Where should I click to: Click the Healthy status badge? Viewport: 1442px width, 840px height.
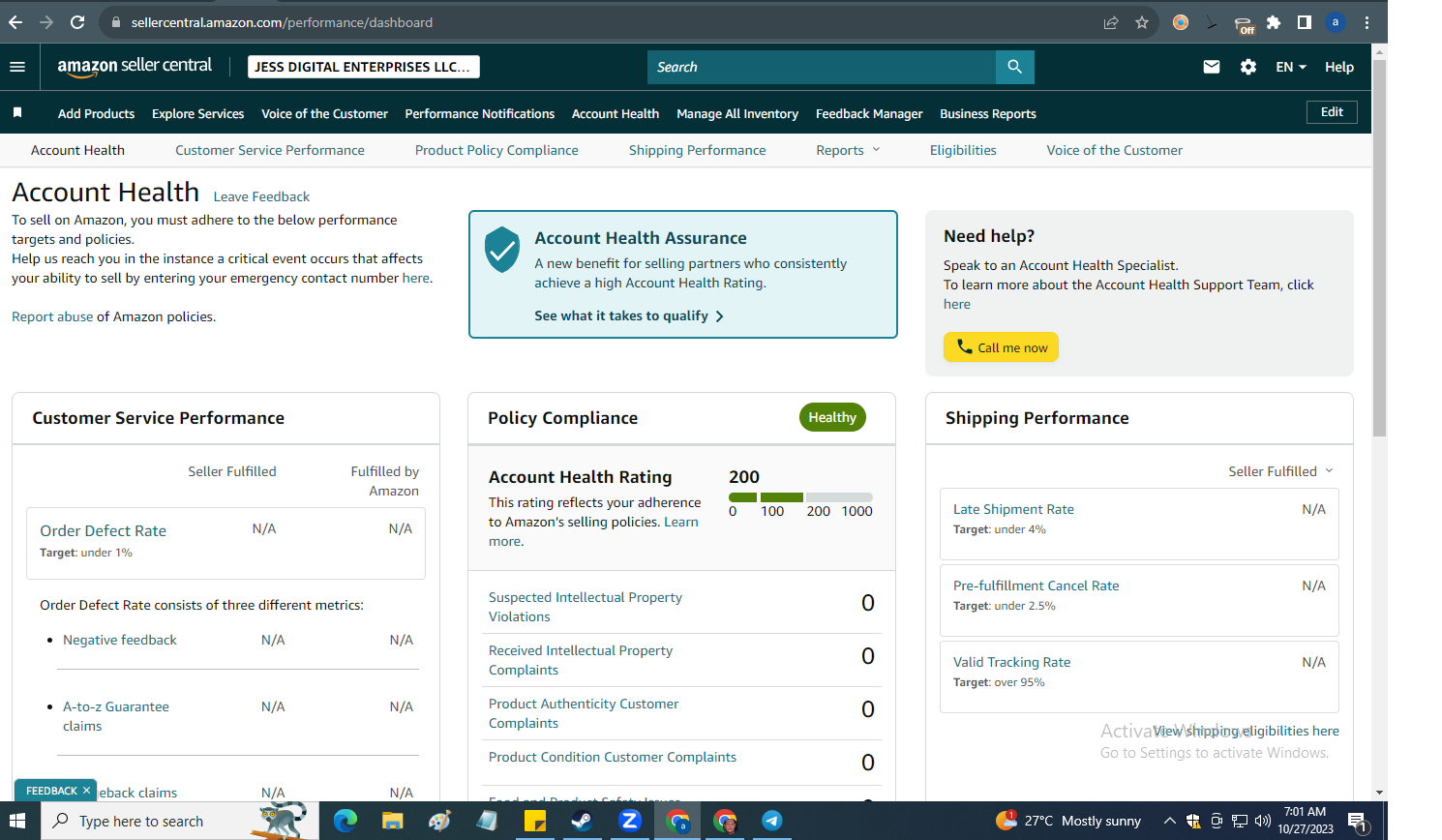[832, 417]
